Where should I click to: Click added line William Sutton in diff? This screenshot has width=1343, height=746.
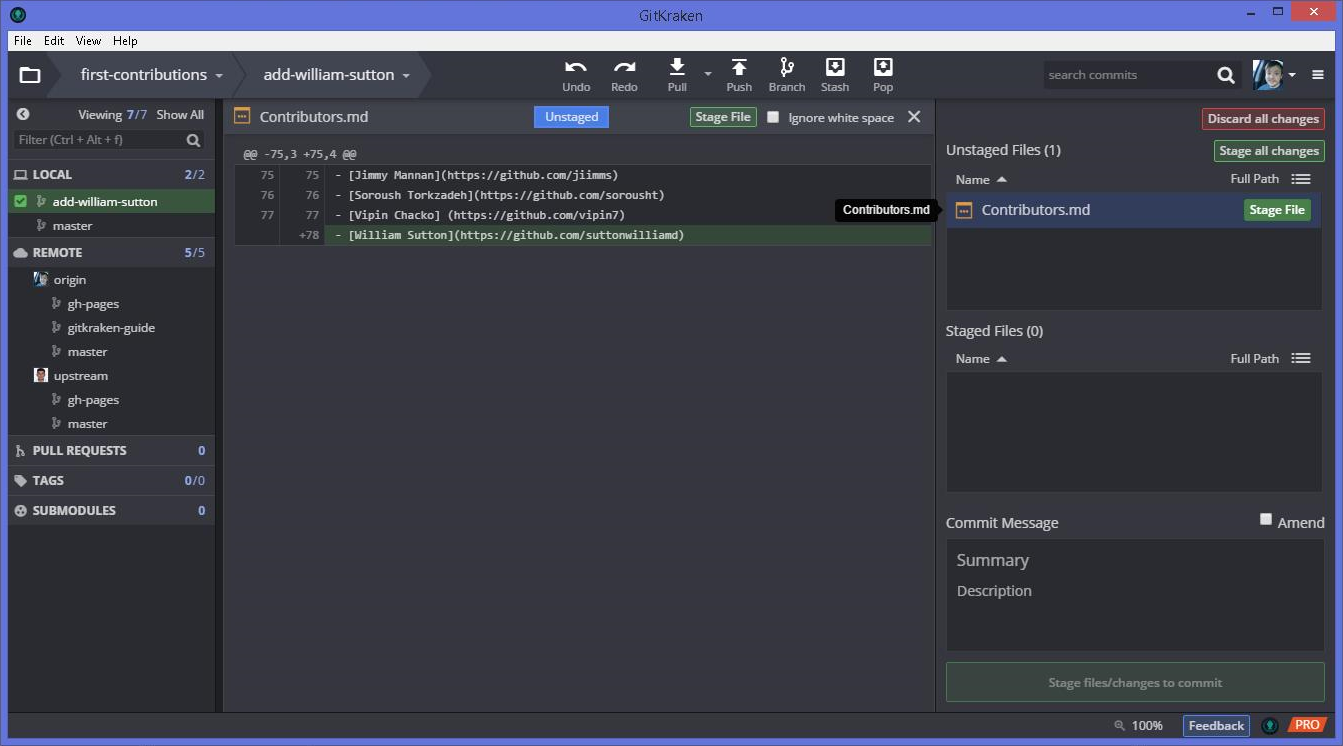pos(583,235)
